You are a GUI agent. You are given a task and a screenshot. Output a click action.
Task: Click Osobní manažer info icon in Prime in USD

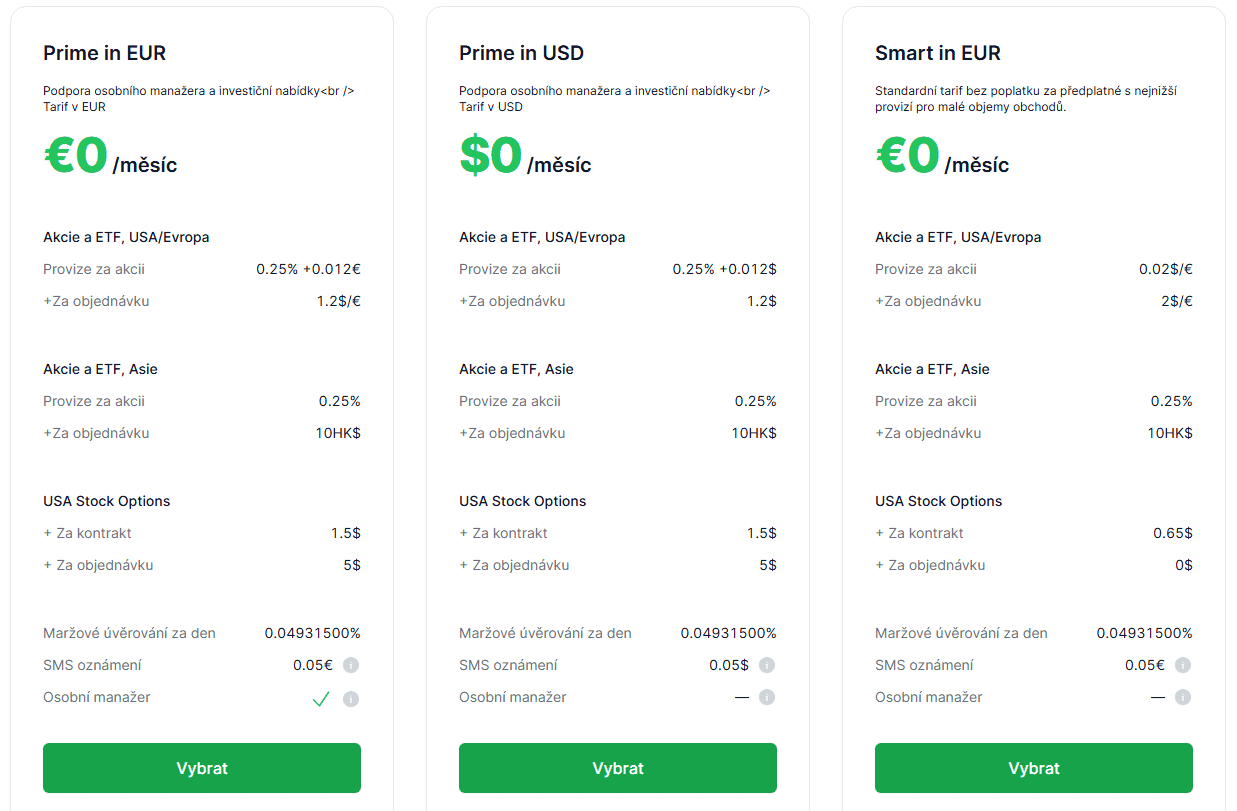(x=767, y=698)
